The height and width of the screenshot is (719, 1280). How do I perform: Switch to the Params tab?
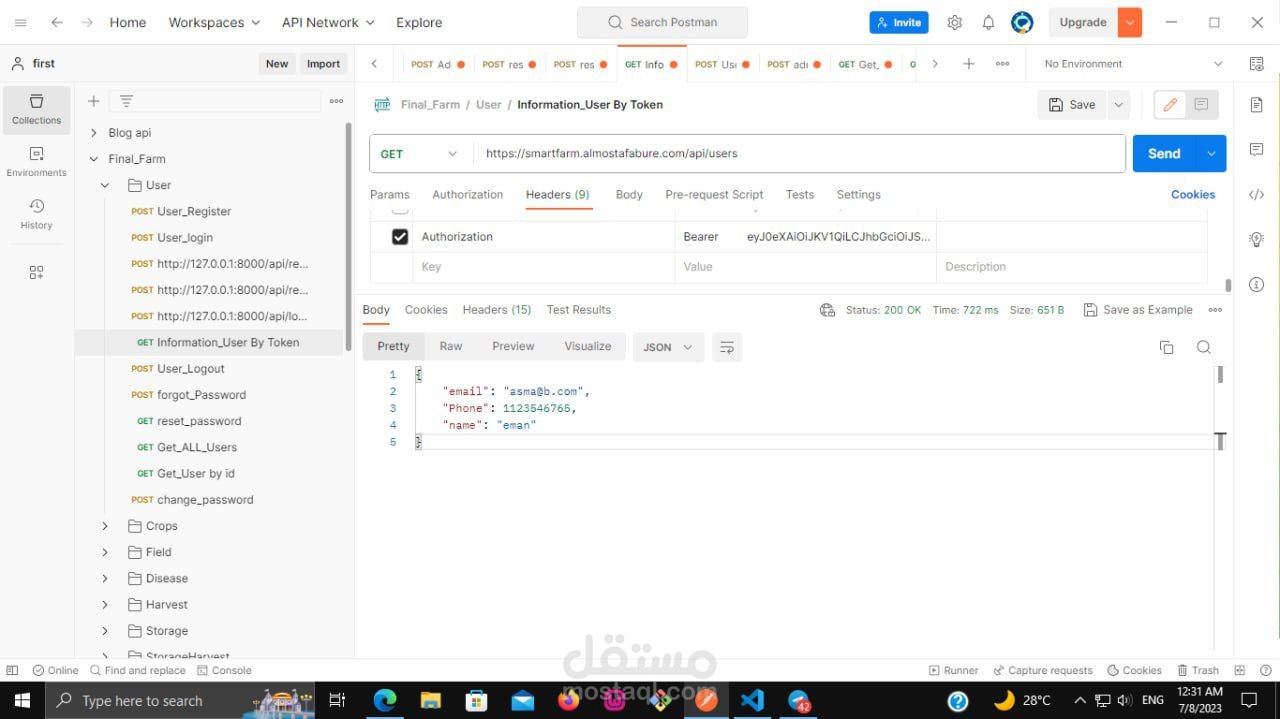click(390, 195)
